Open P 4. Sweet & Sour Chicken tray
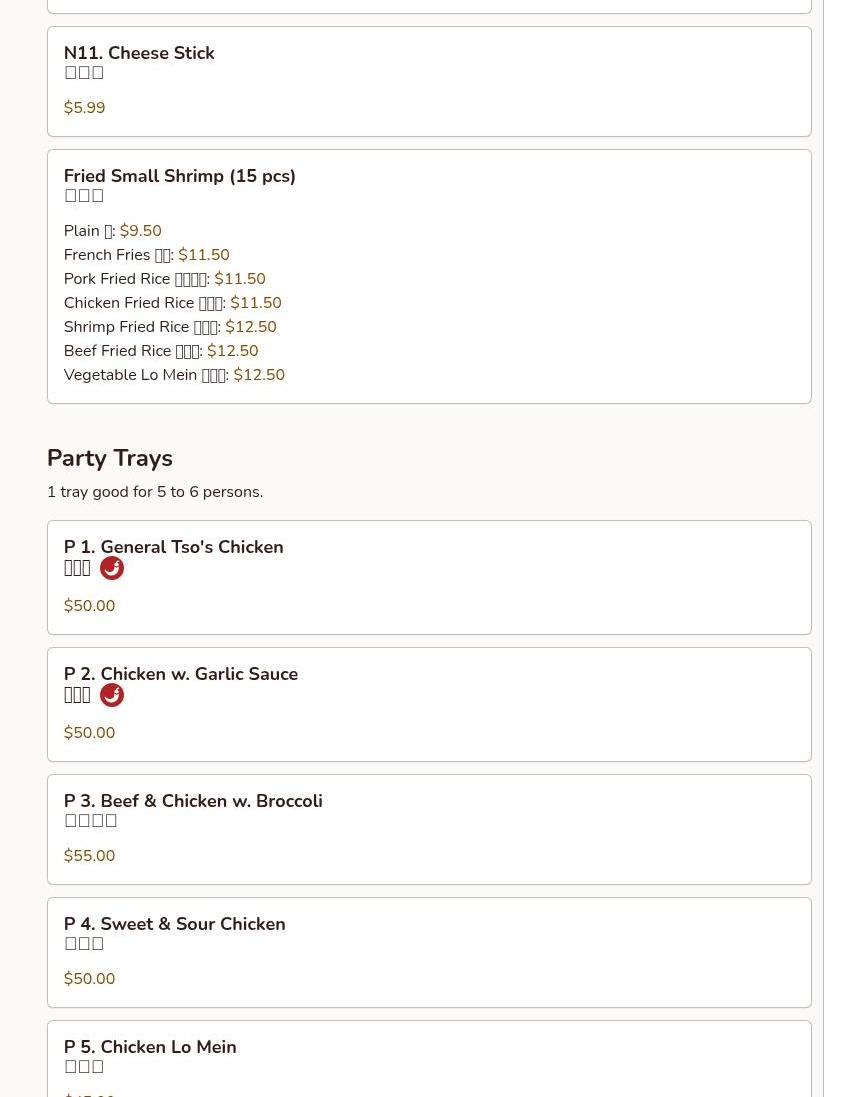This screenshot has width=844, height=1097. (x=429, y=952)
